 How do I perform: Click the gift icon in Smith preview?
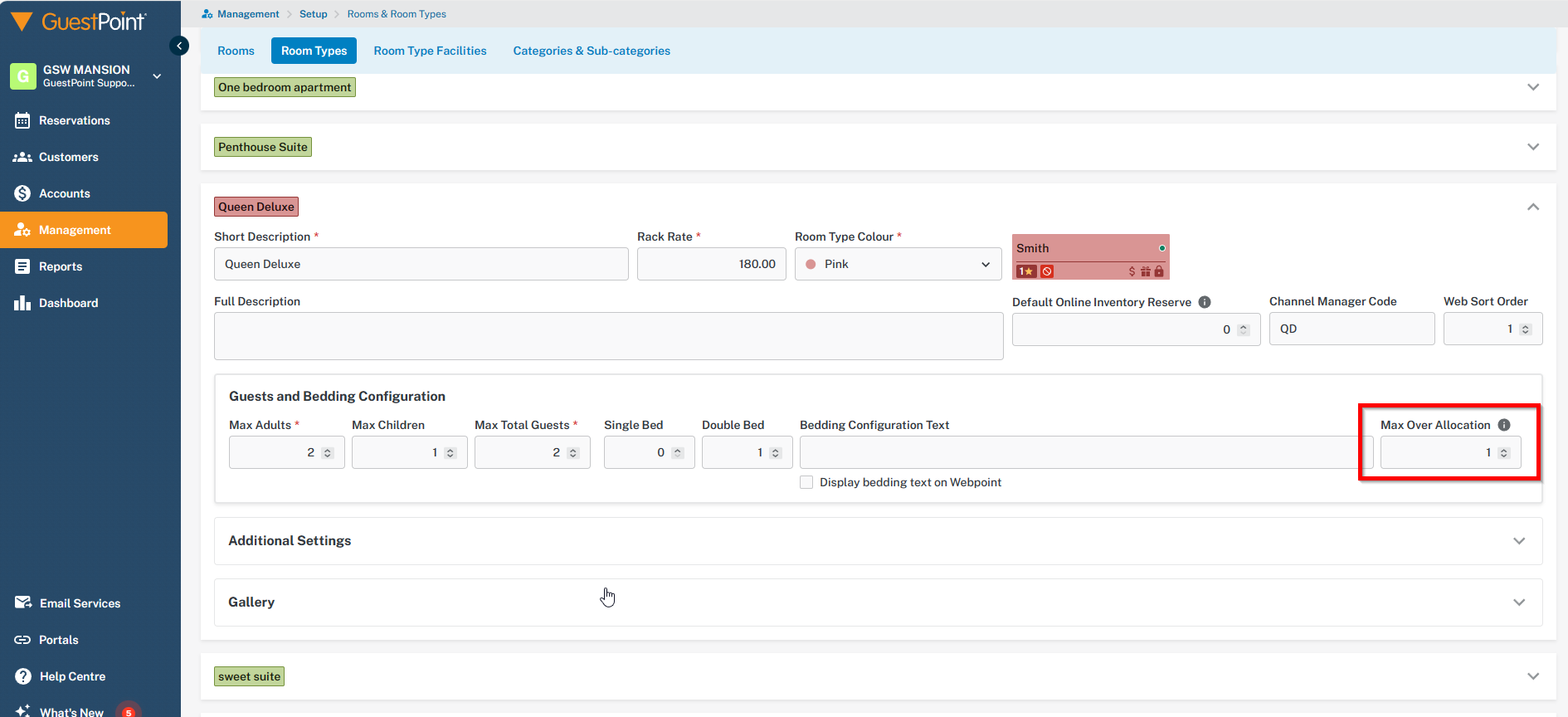click(1146, 271)
